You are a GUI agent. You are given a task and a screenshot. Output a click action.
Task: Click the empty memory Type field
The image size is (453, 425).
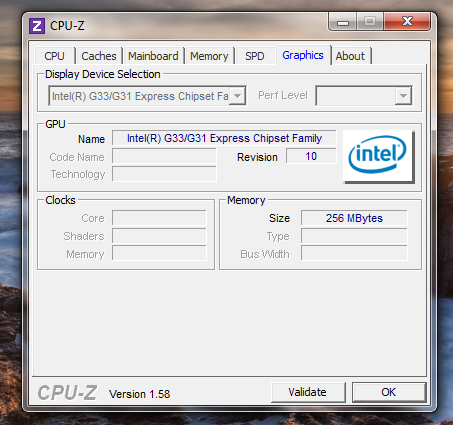coord(354,236)
